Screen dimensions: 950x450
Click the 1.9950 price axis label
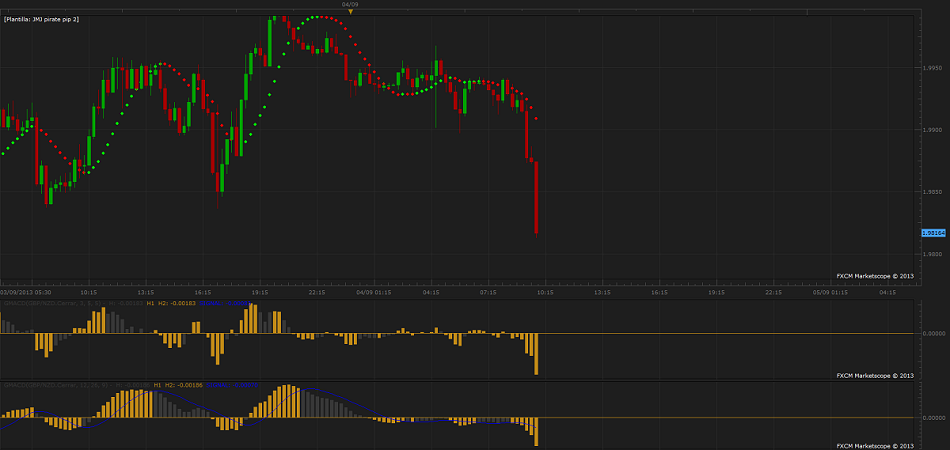pos(932,68)
